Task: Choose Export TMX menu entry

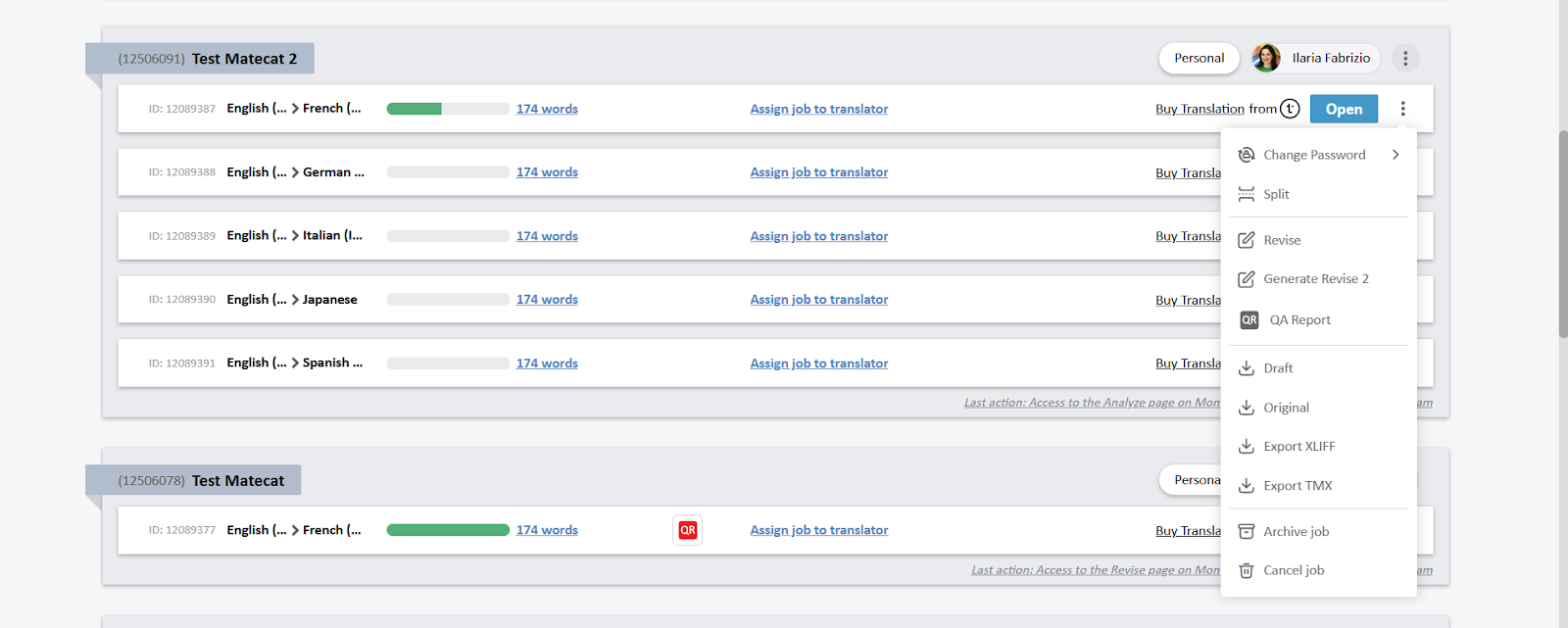Action: 1298,486
